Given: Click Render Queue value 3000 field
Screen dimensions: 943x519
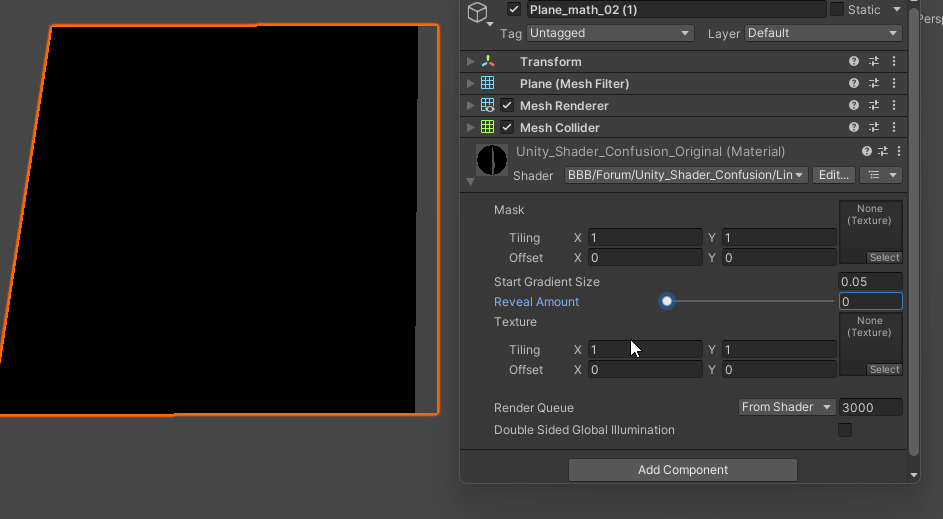Looking at the screenshot, I should (870, 407).
